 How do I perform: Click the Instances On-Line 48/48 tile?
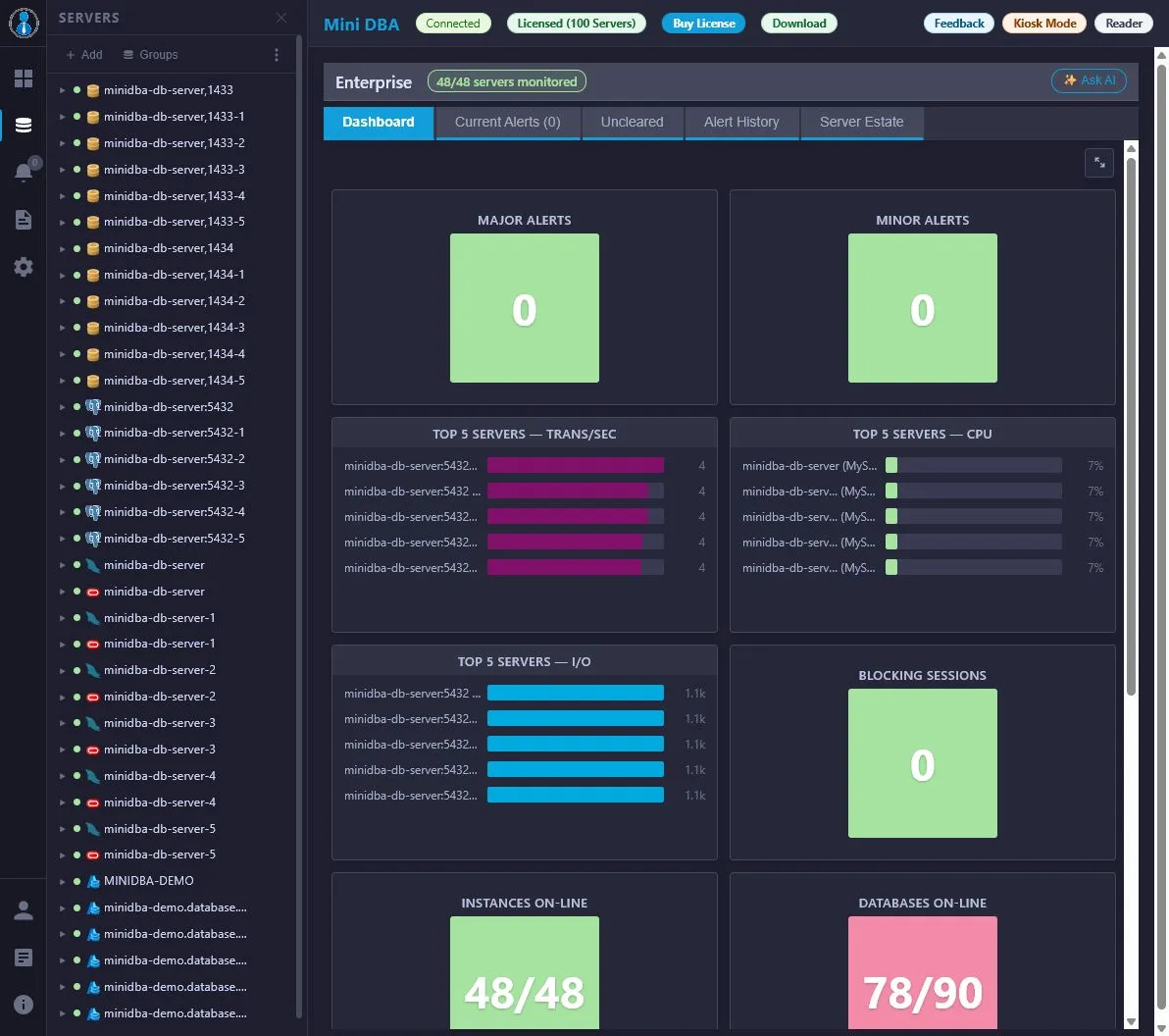[524, 972]
